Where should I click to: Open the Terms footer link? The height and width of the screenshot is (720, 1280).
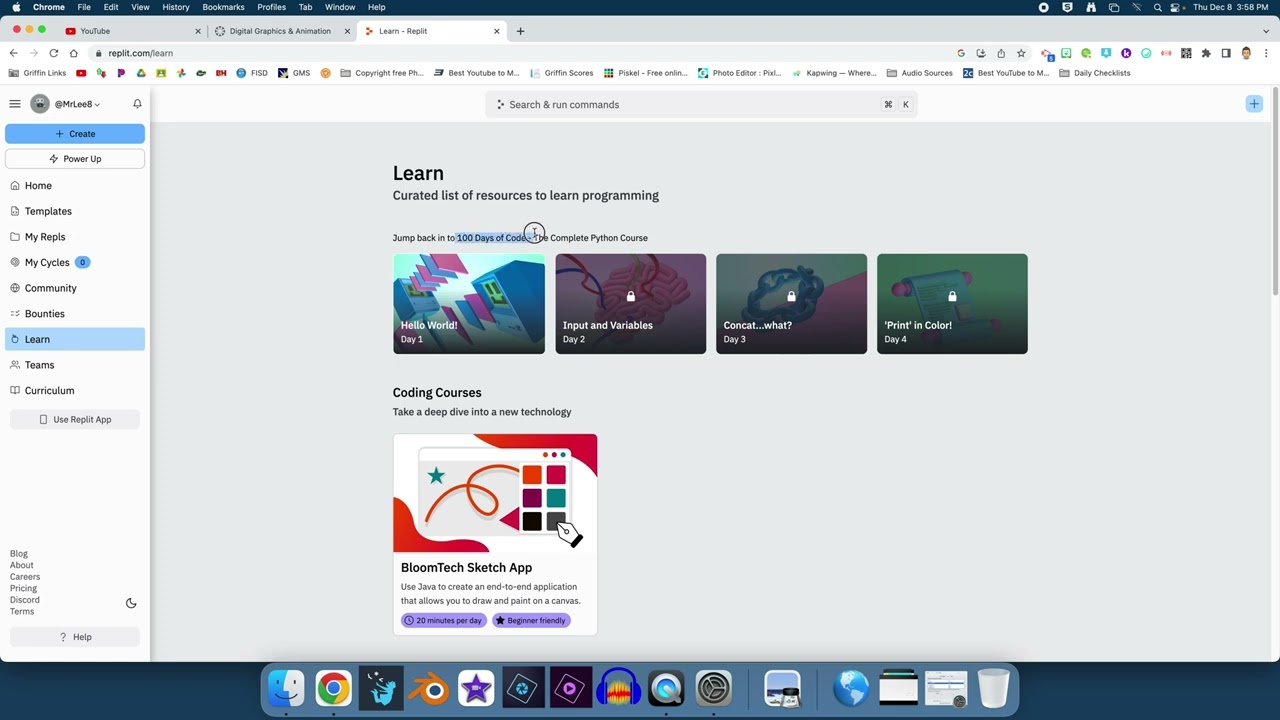tap(22, 612)
